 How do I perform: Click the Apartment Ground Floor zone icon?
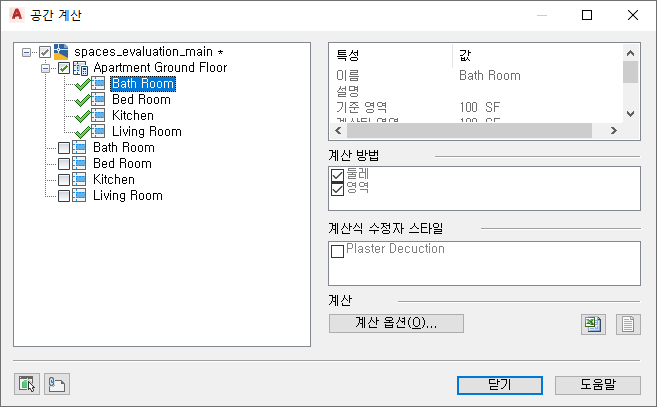coord(81,68)
